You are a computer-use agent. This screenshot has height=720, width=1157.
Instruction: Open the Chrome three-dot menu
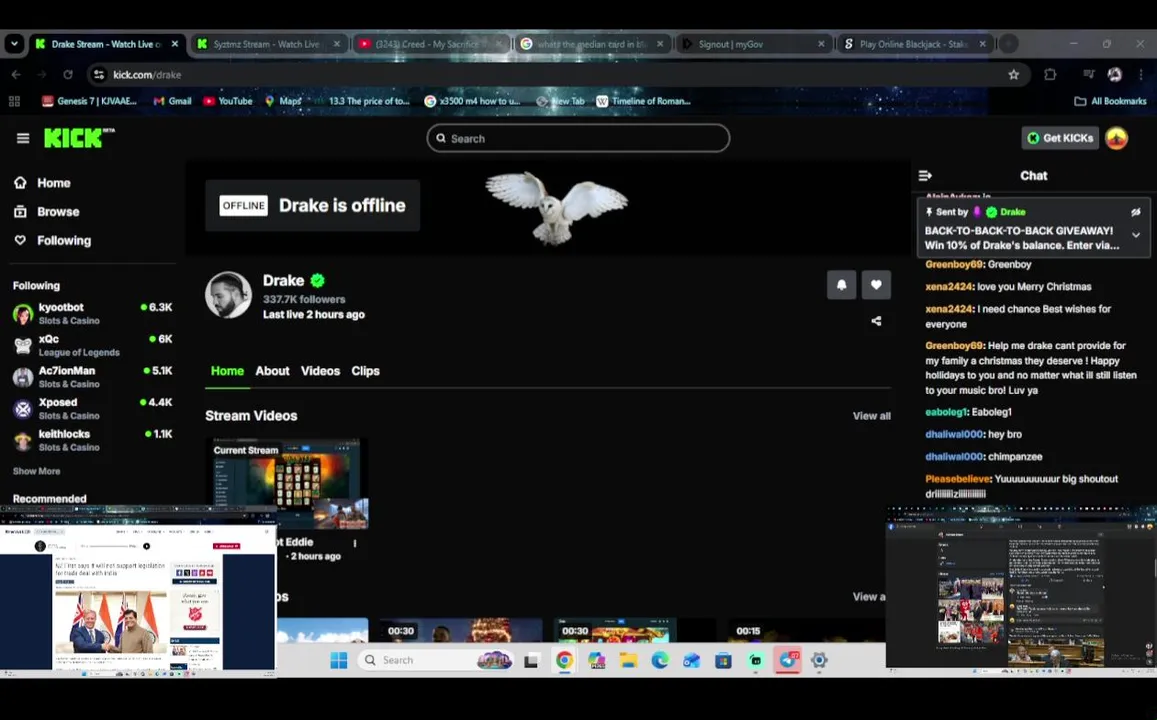coord(1141,75)
